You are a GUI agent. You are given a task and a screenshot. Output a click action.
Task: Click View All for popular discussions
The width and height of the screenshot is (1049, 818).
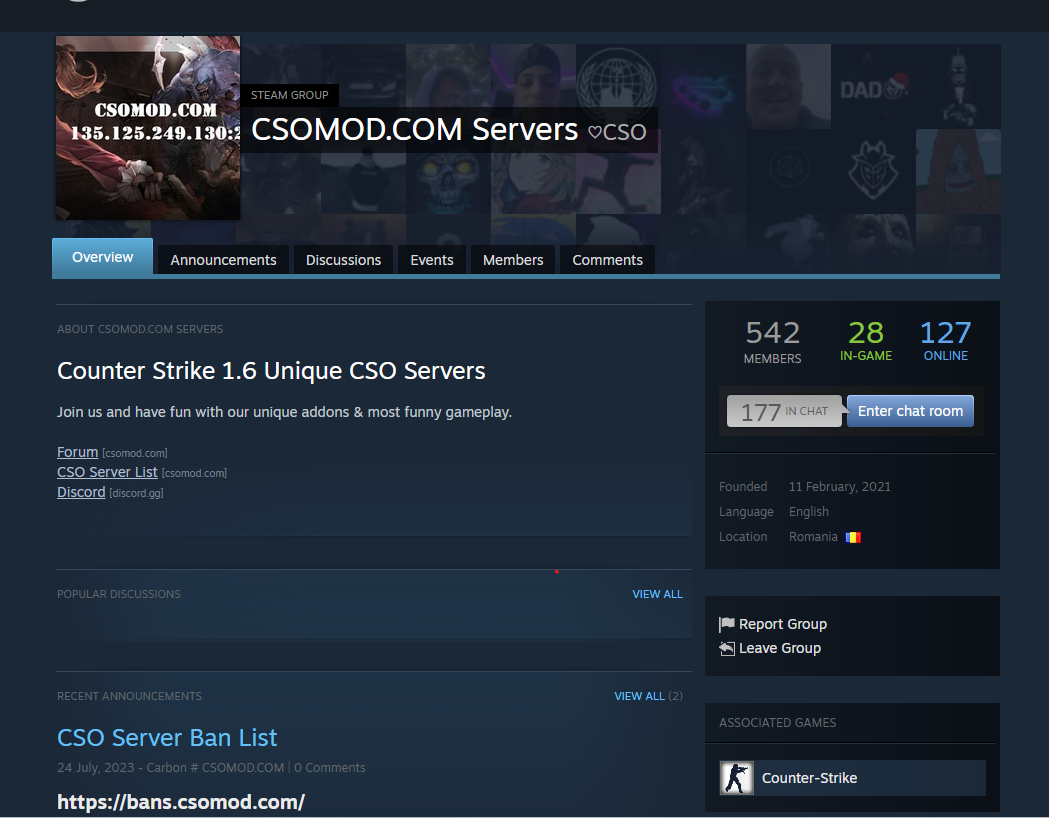(x=657, y=594)
